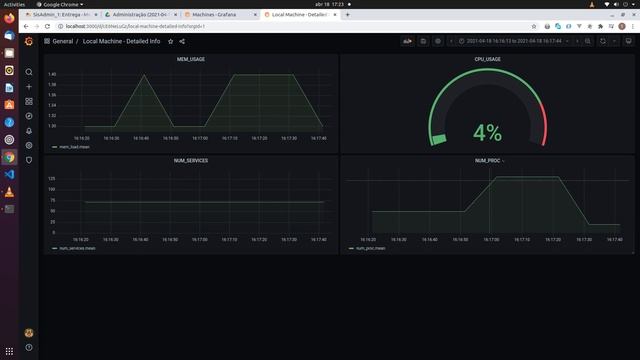Open the Configuration gear in sidebar
The height and width of the screenshot is (360, 640).
coord(29,146)
